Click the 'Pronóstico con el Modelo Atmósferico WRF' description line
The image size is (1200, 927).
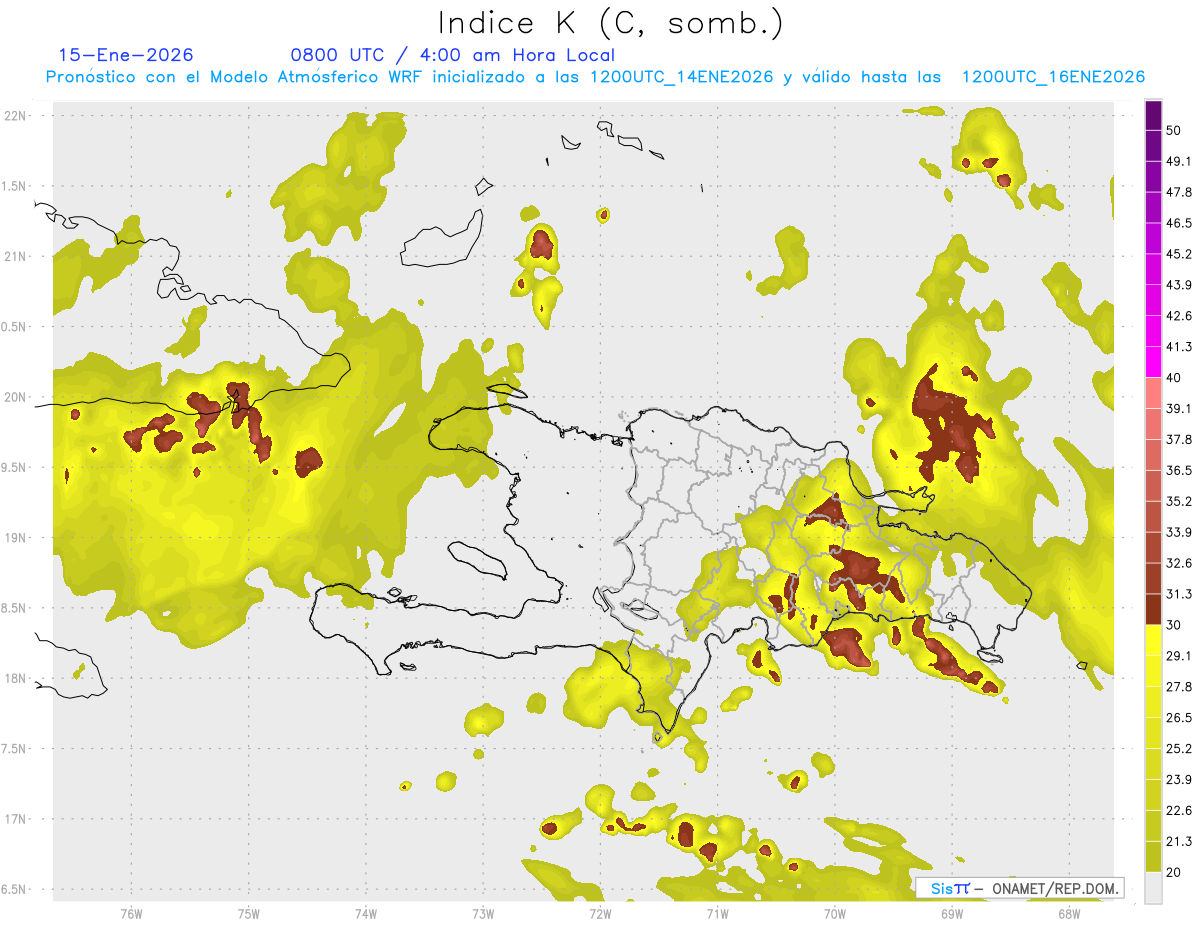click(594, 77)
